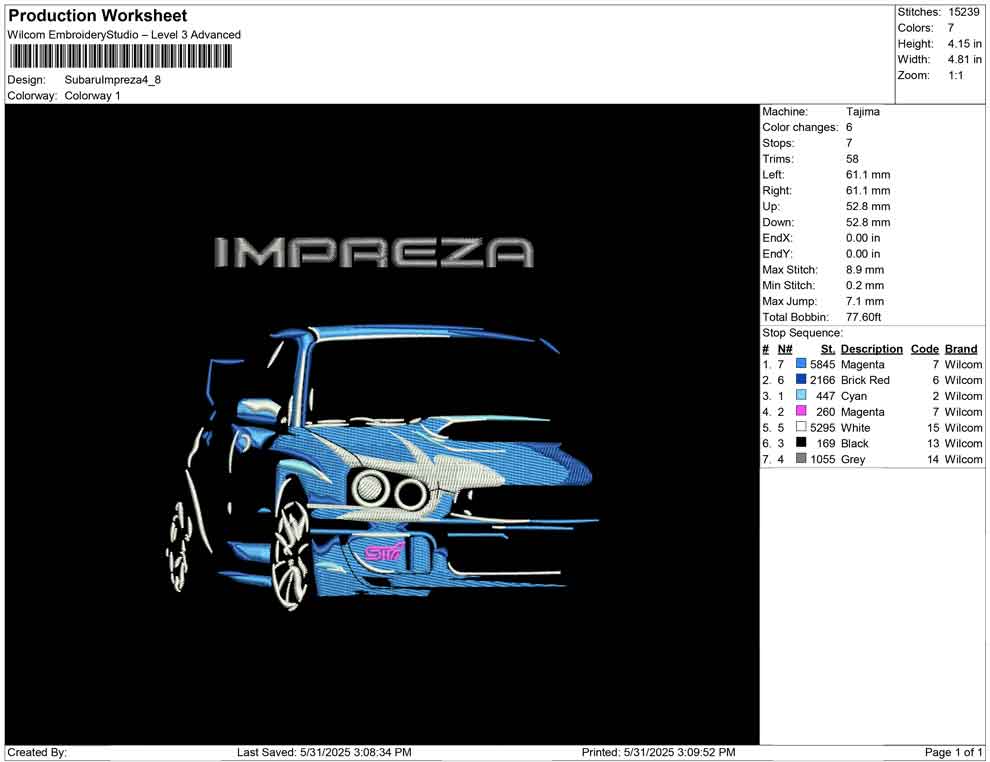Viewport: 990px width, 762px height.
Task: Click the Max Jump value '7.1 mm'
Action: (x=865, y=301)
